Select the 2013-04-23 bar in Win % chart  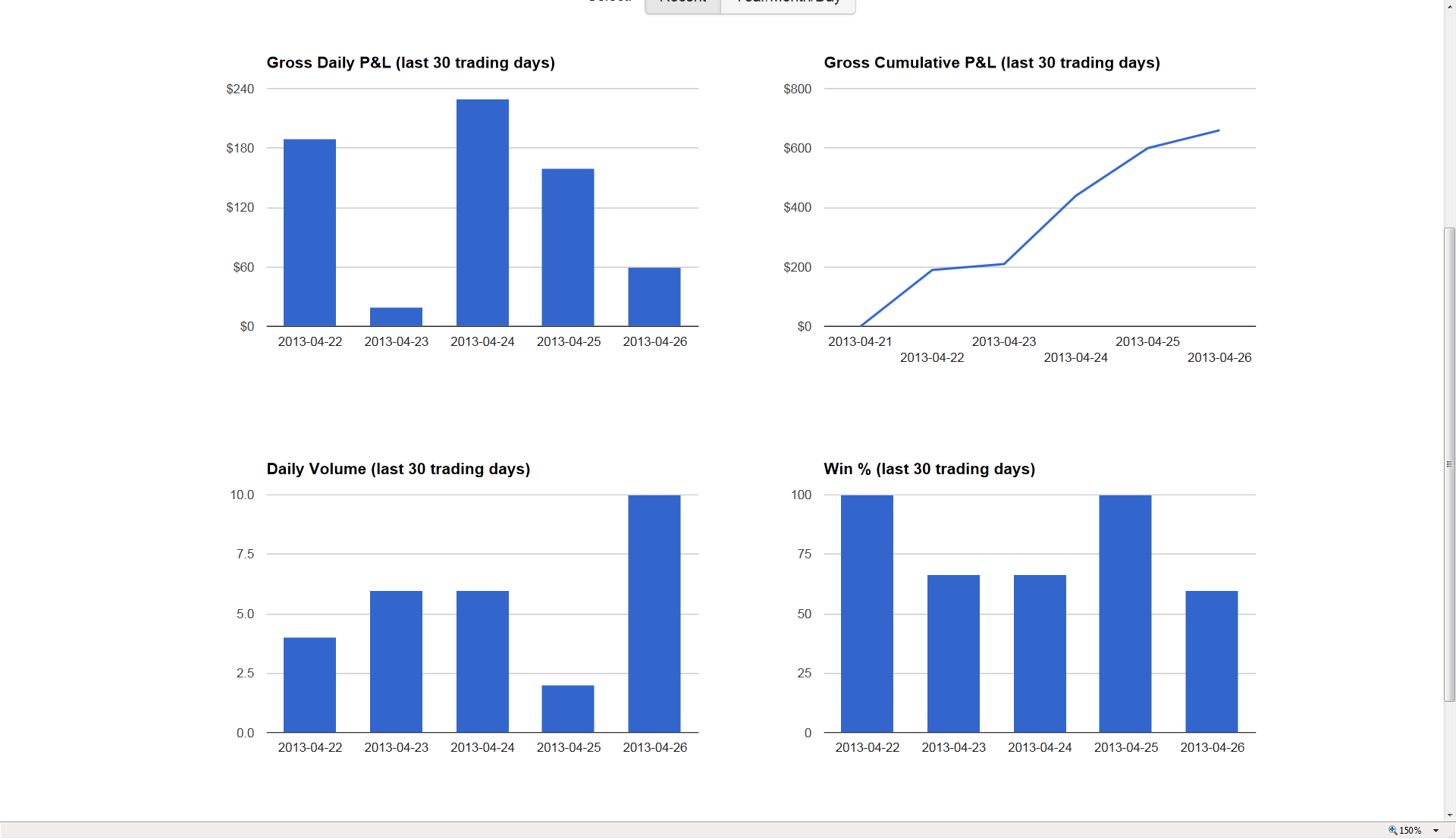pos(953,654)
